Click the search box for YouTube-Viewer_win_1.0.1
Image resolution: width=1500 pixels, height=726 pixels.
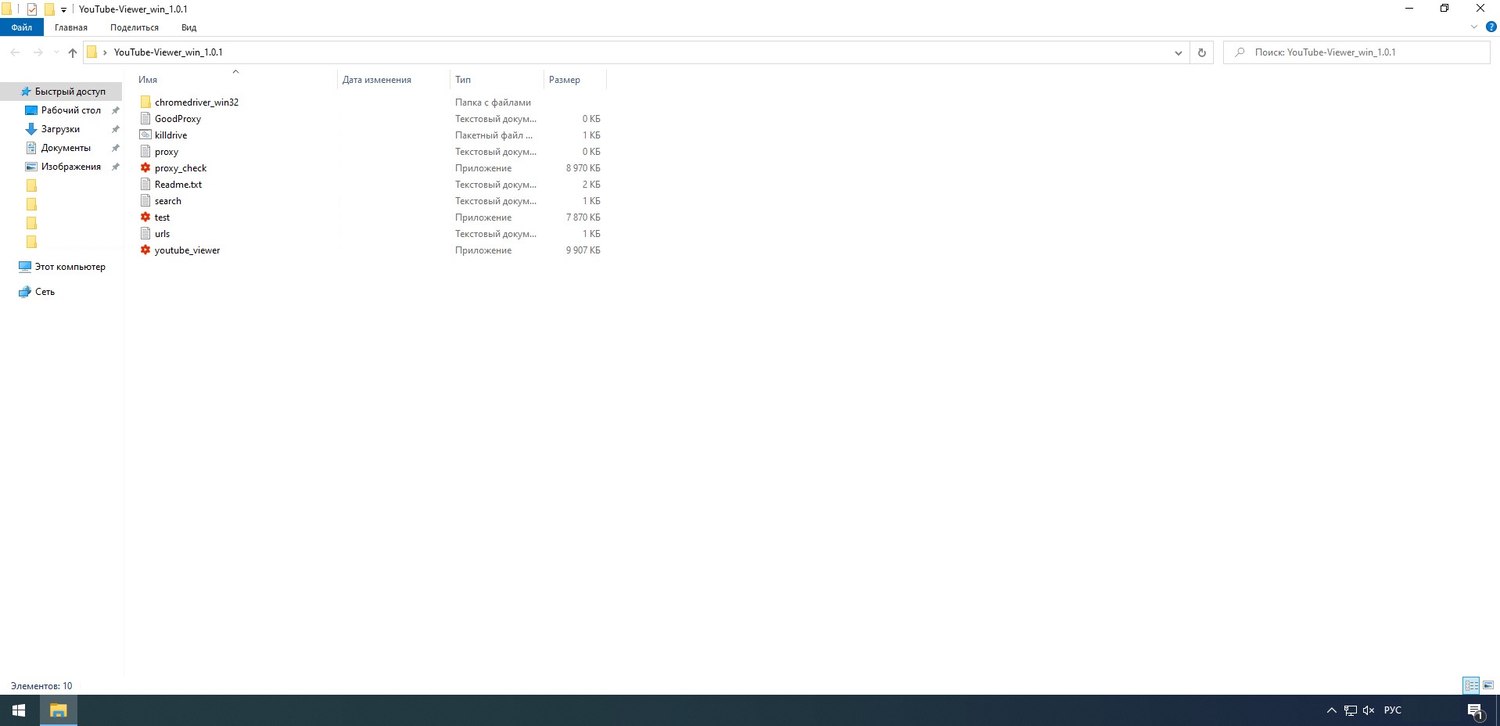[1358, 52]
